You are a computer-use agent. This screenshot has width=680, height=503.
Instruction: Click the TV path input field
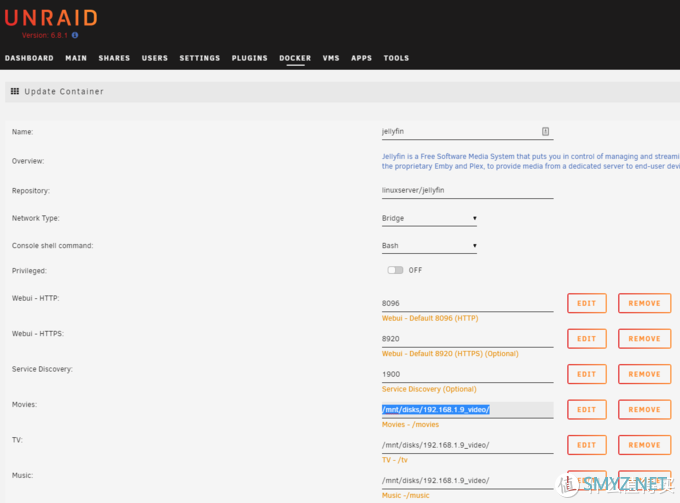click(468, 445)
